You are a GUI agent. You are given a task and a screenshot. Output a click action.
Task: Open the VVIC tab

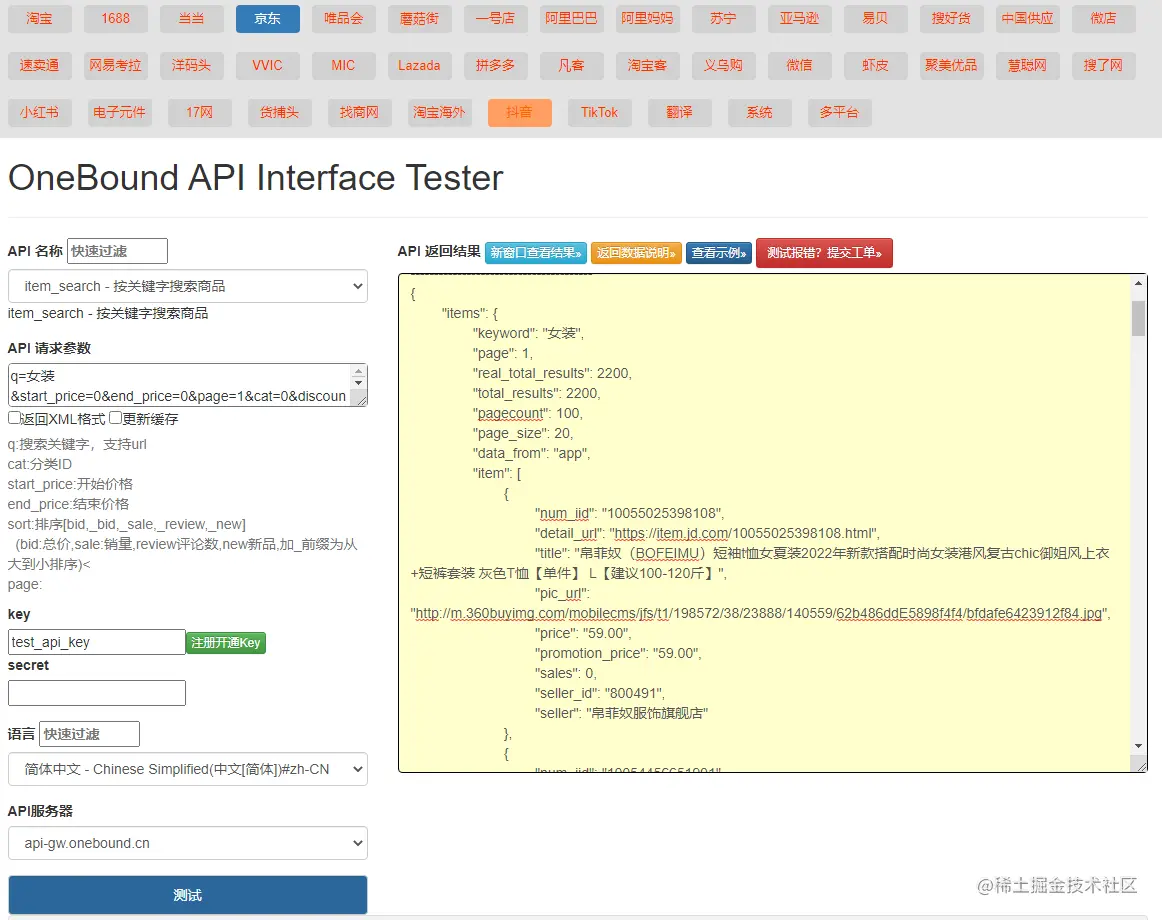pyautogui.click(x=268, y=65)
